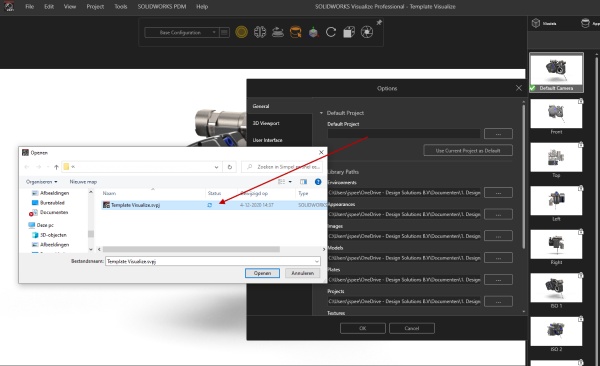This screenshot has width=600, height=366.
Task: Click the yellow circular render preview icon
Action: tap(241, 32)
